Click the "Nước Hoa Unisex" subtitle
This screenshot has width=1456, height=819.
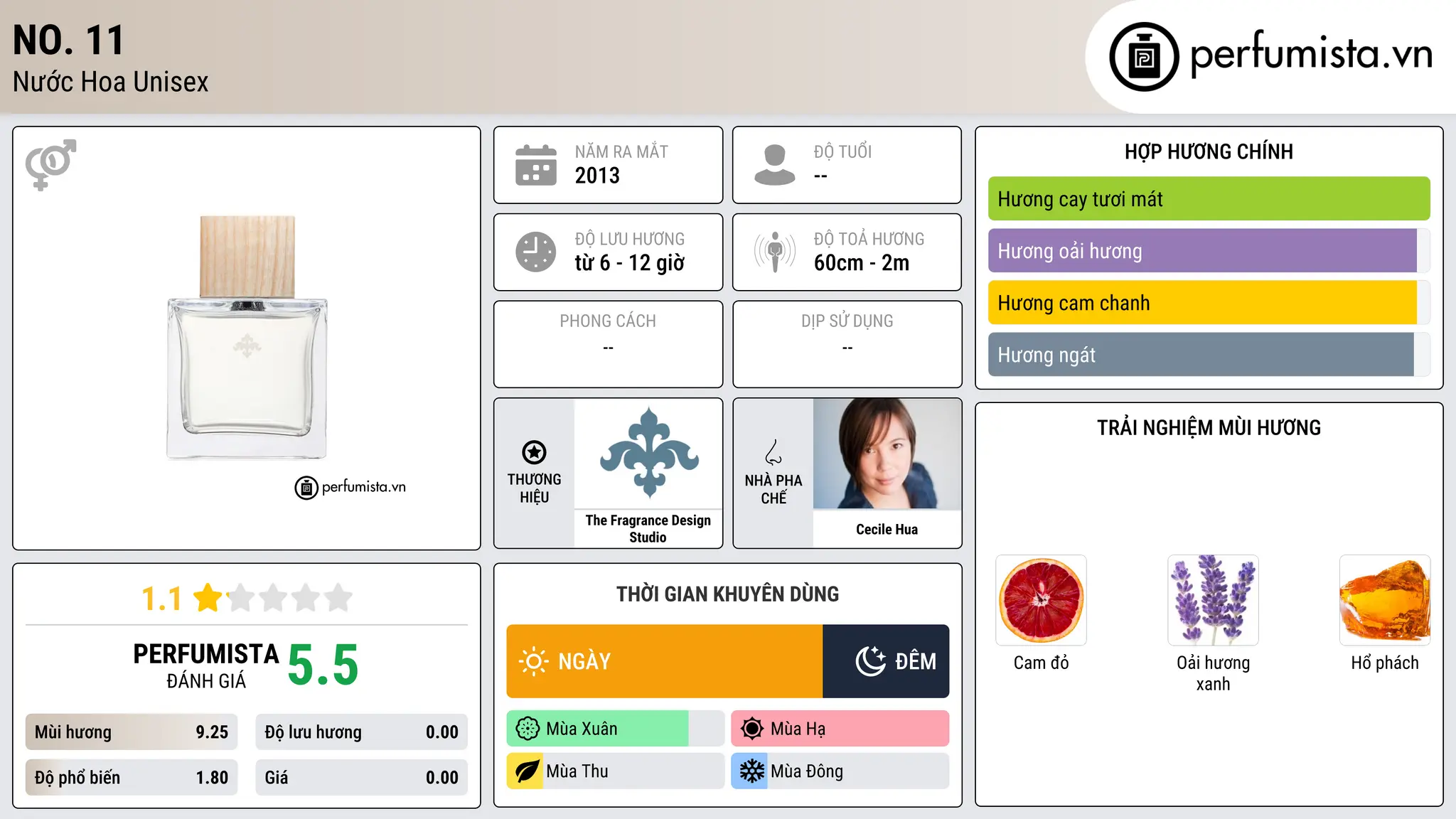111,82
